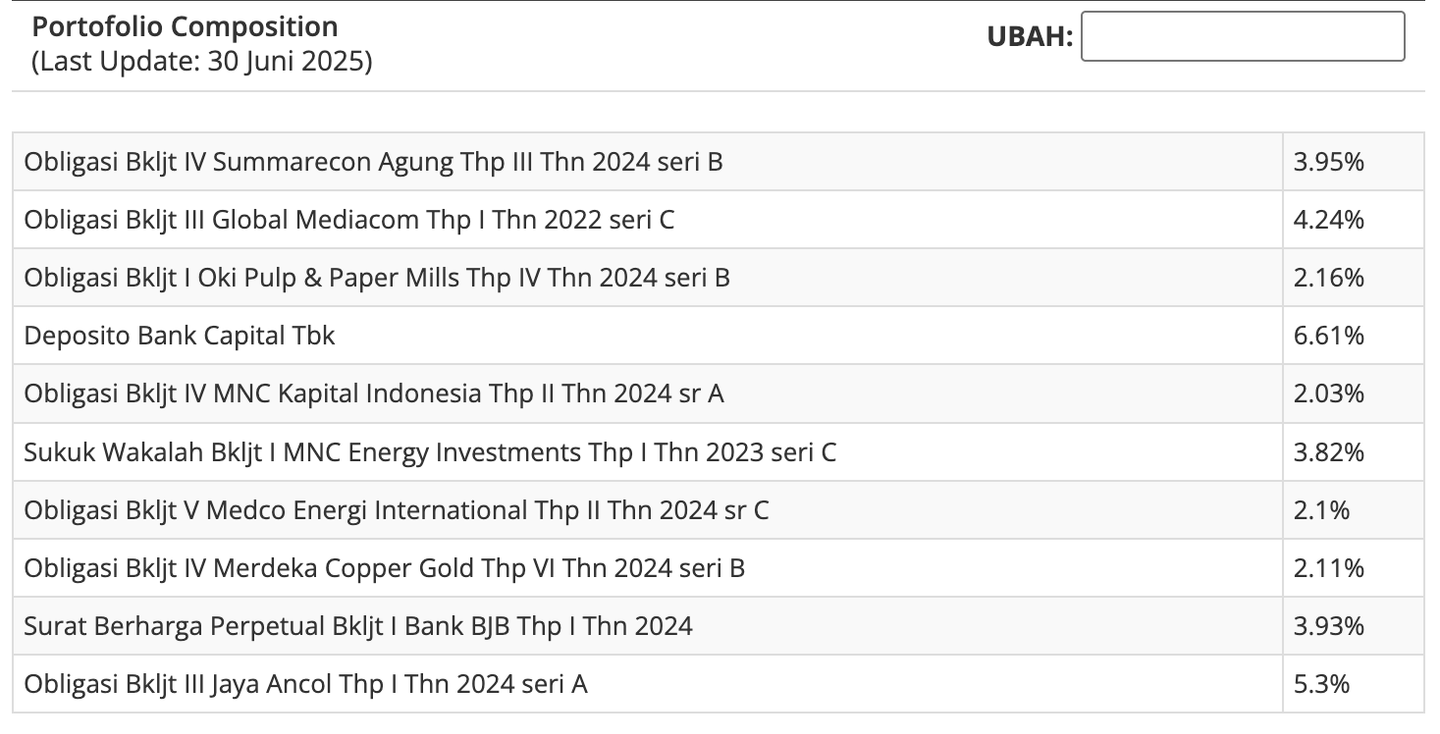Viewport: 1440px width, 734px height.
Task: Select MNC Kapital Indonesia bond entry
Action: 374,394
